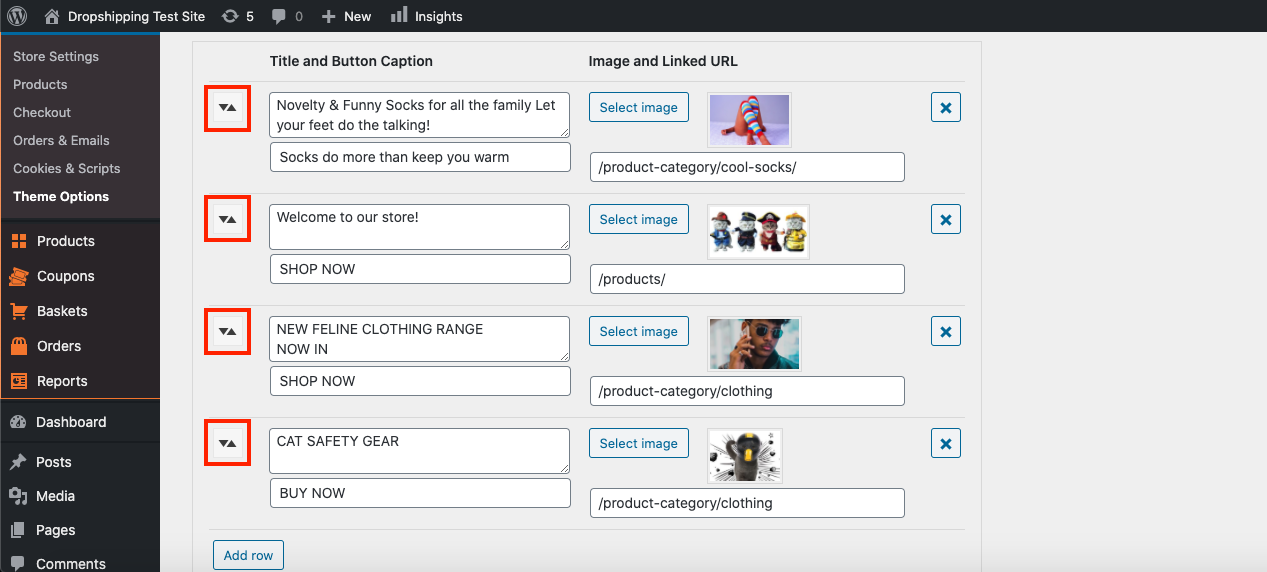This screenshot has height=572, width=1267.
Task: Click the Baskets cart icon
Action: [18, 311]
